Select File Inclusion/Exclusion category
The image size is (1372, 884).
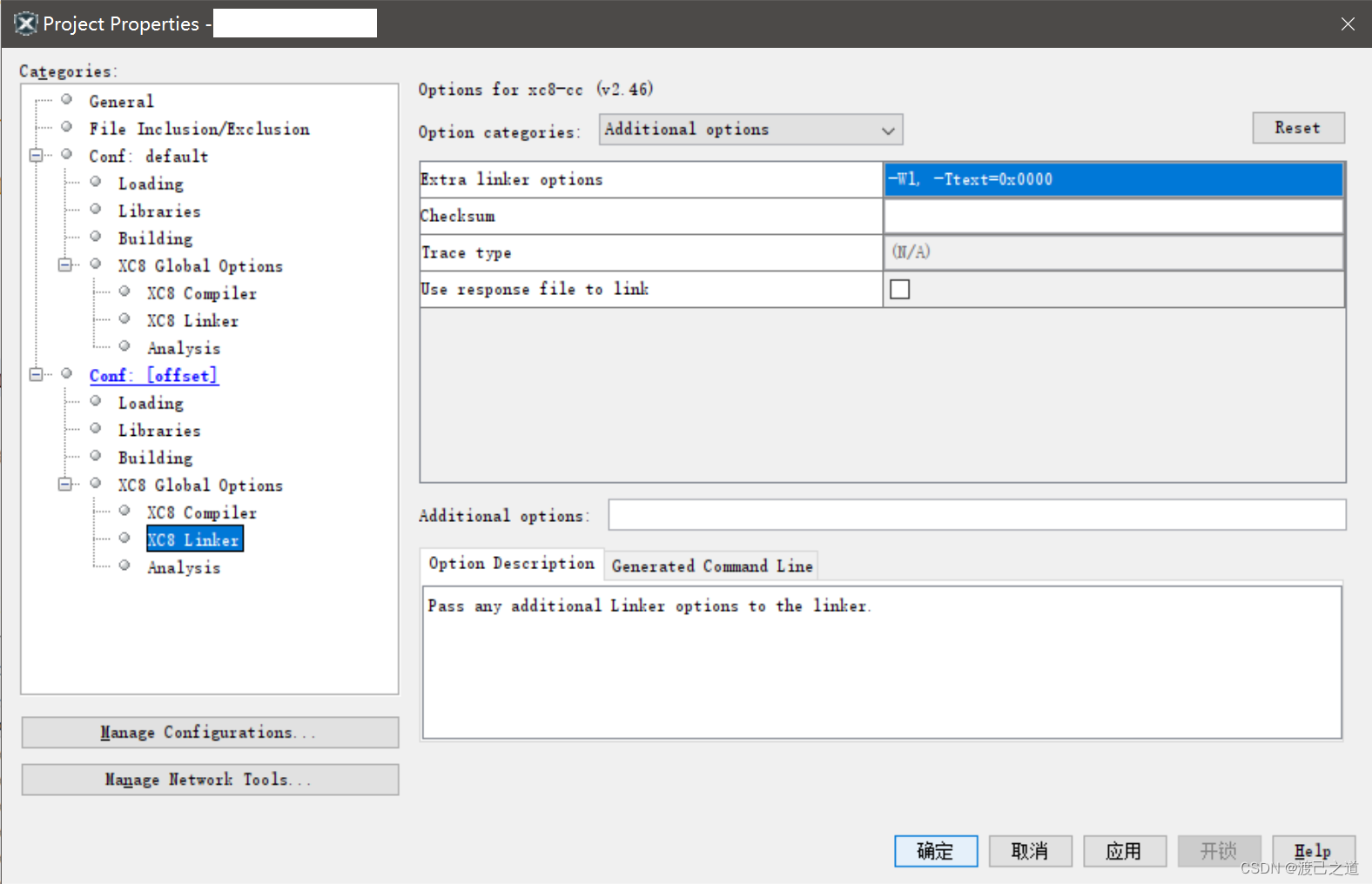point(198,129)
